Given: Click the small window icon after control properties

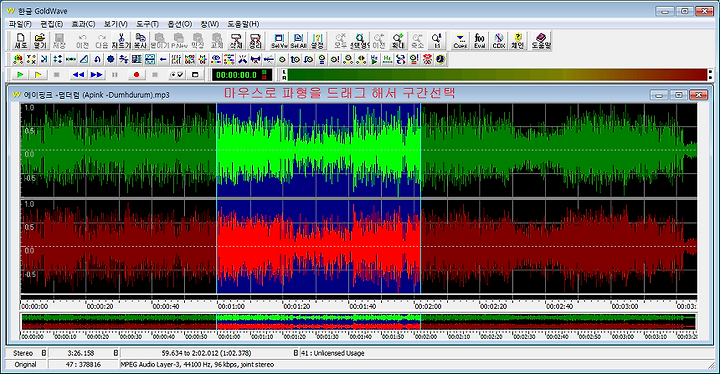Looking at the screenshot, I should point(195,74).
